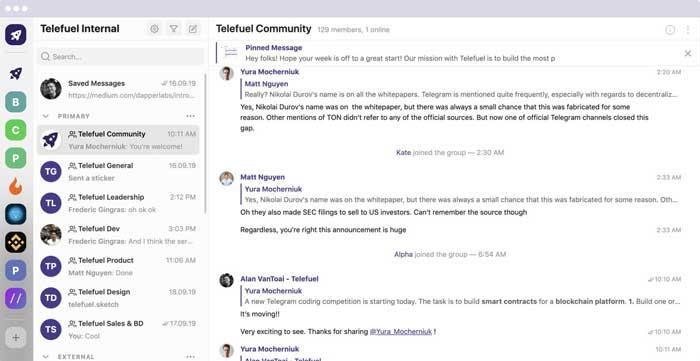Open the Telefuel rocket logo workspace
The image size is (700, 361).
(x=16, y=35)
